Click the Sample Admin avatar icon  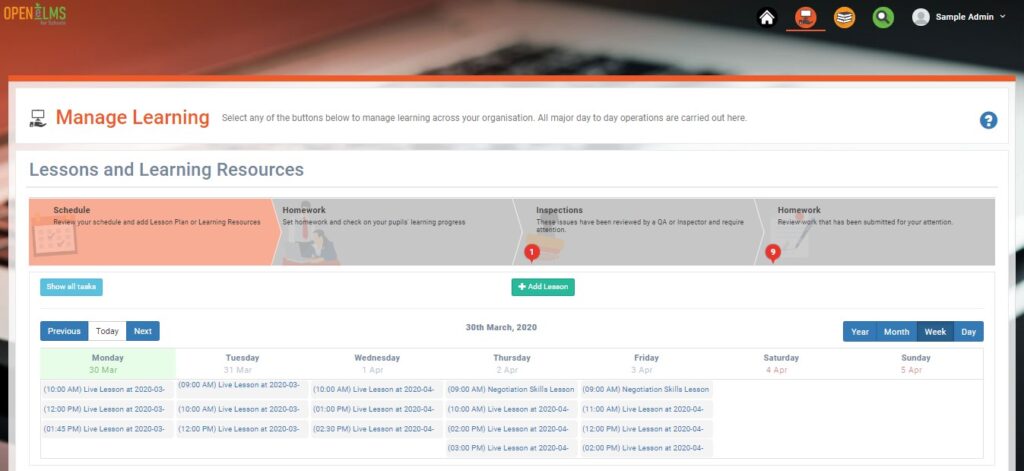pos(921,18)
